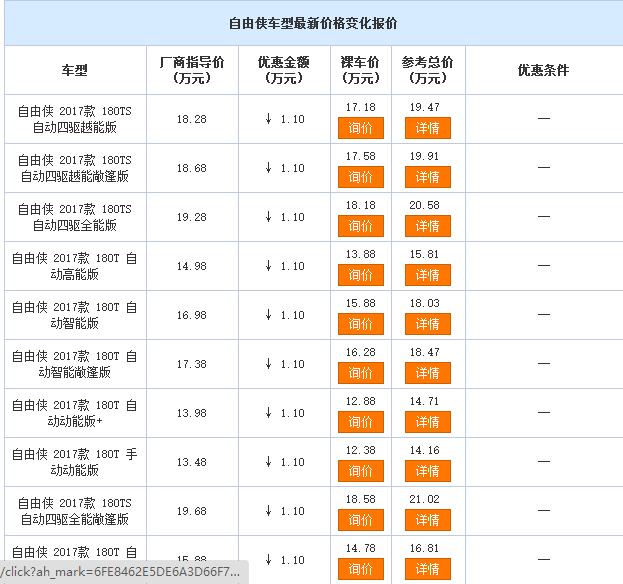
Task: Click the ah_mark URL status bar
Action: click(x=124, y=572)
